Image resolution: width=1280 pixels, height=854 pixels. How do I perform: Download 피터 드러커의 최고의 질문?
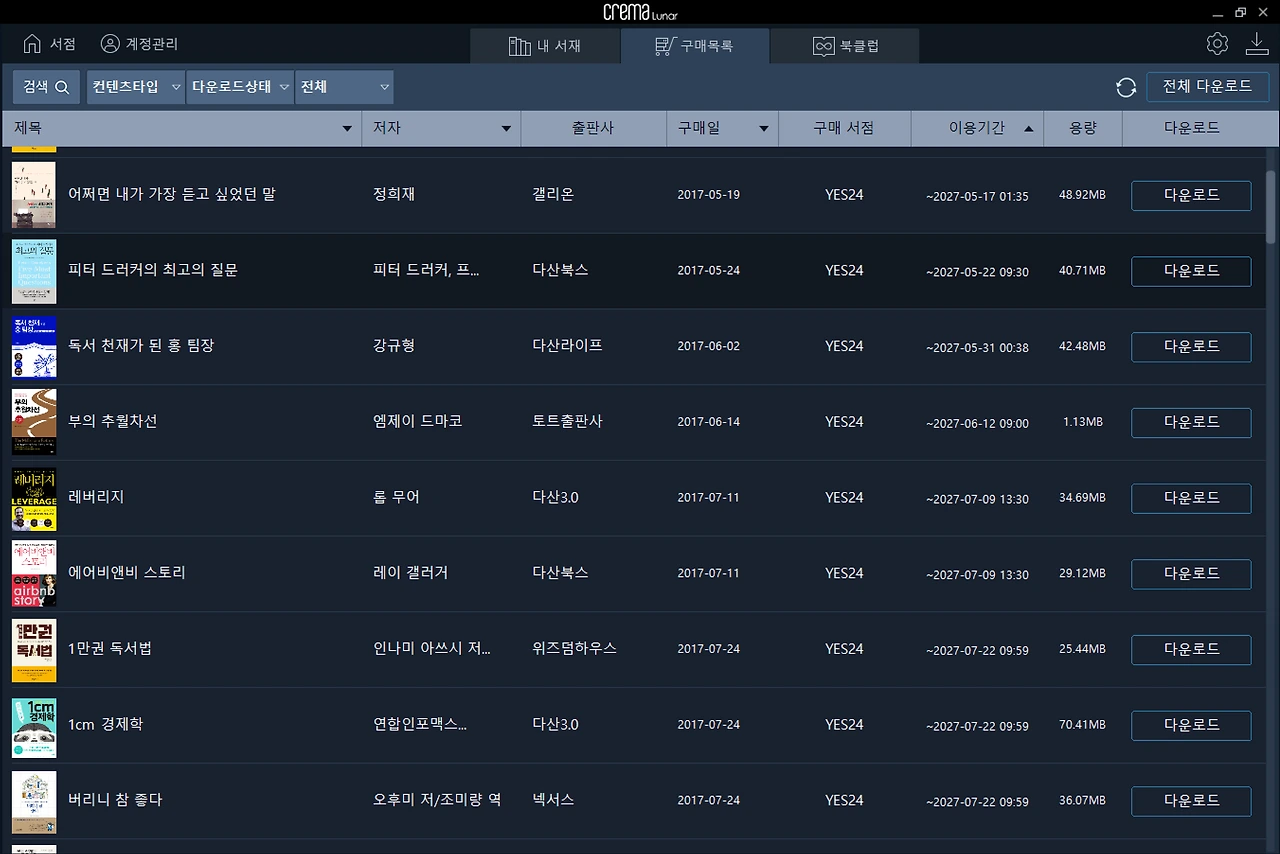(x=1191, y=271)
